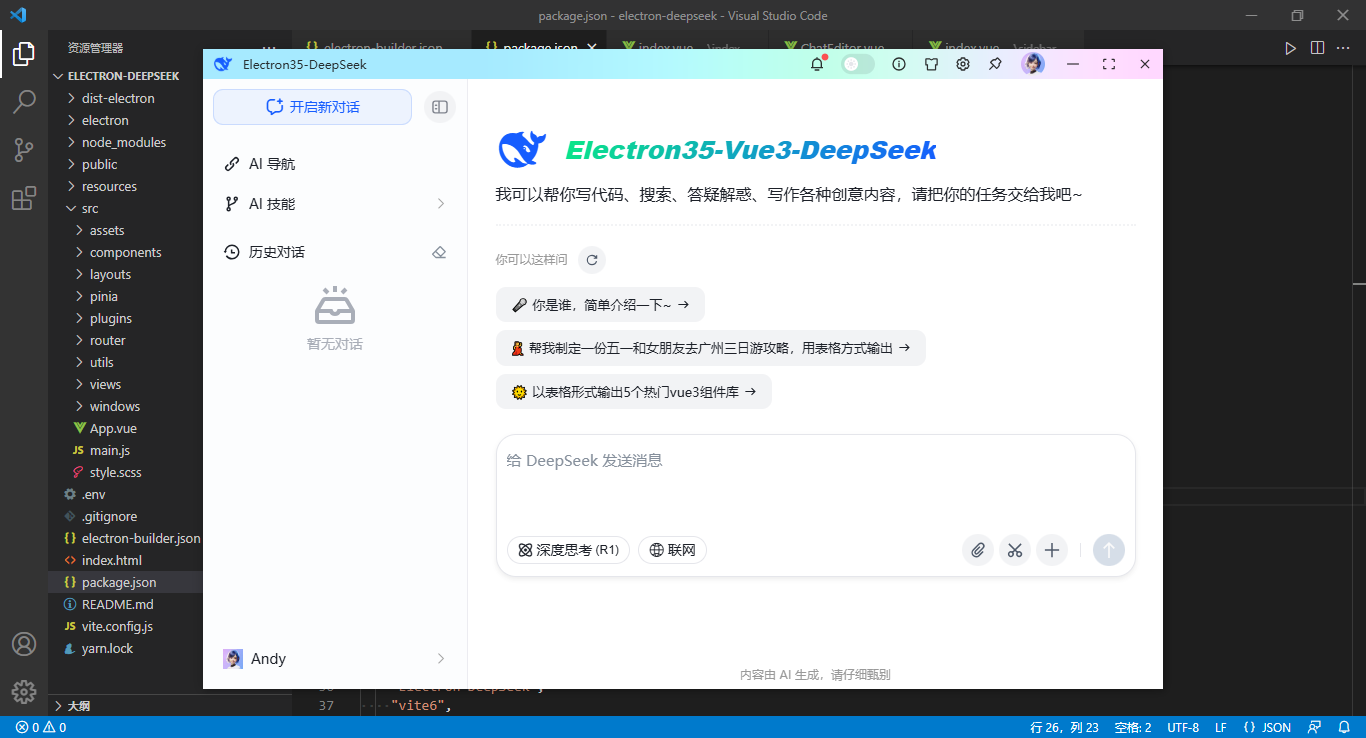
Task: Select the 历史对话 heading
Action: coord(277,252)
